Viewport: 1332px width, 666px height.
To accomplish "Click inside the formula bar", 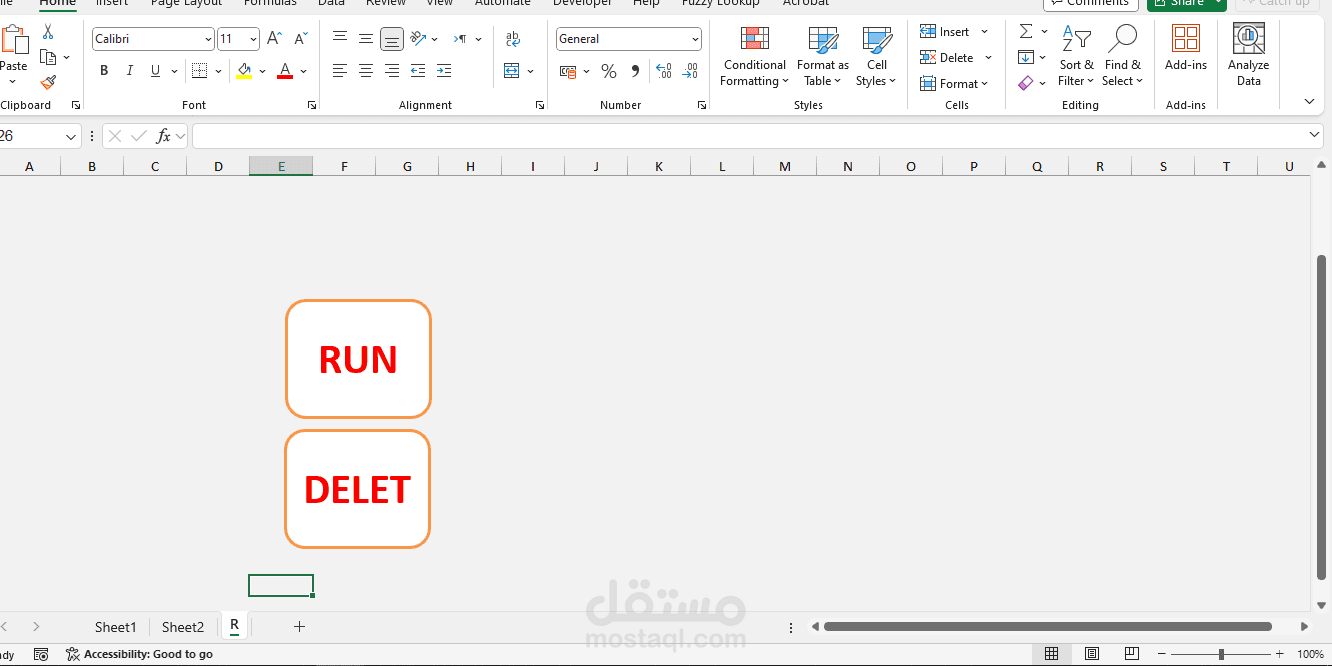I will coord(750,136).
